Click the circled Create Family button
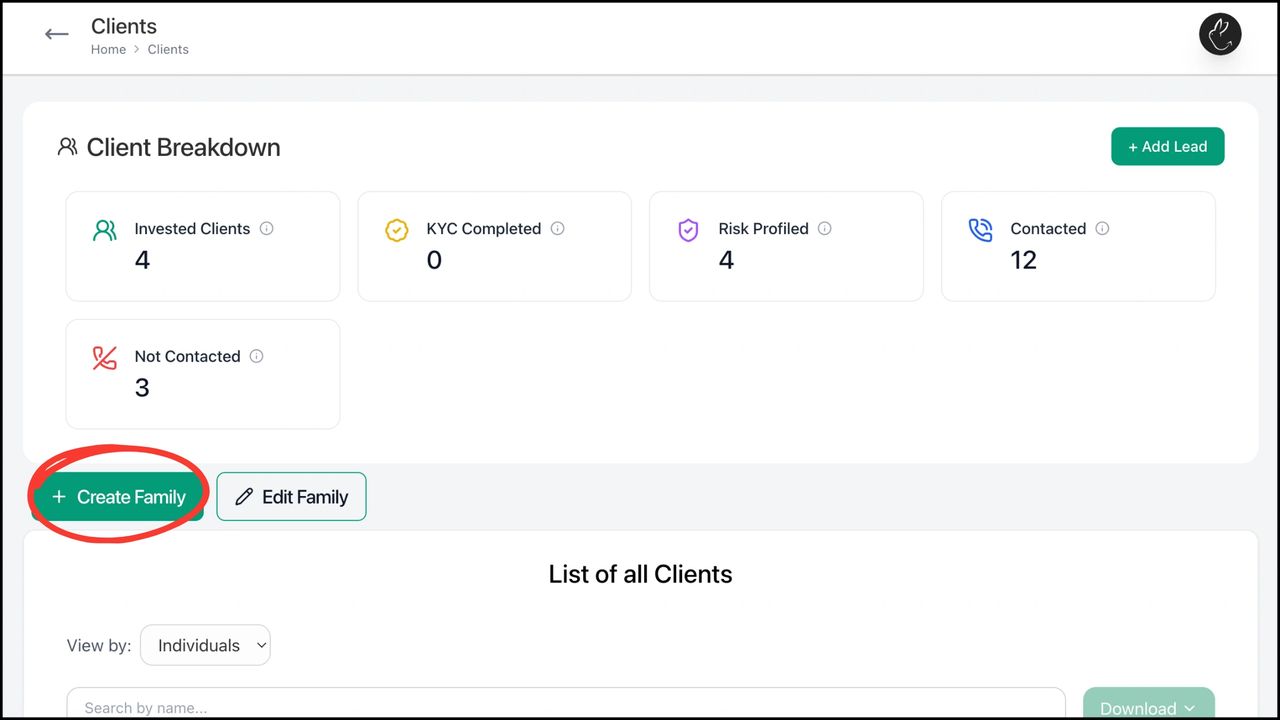Viewport: 1280px width, 720px height. (119, 496)
